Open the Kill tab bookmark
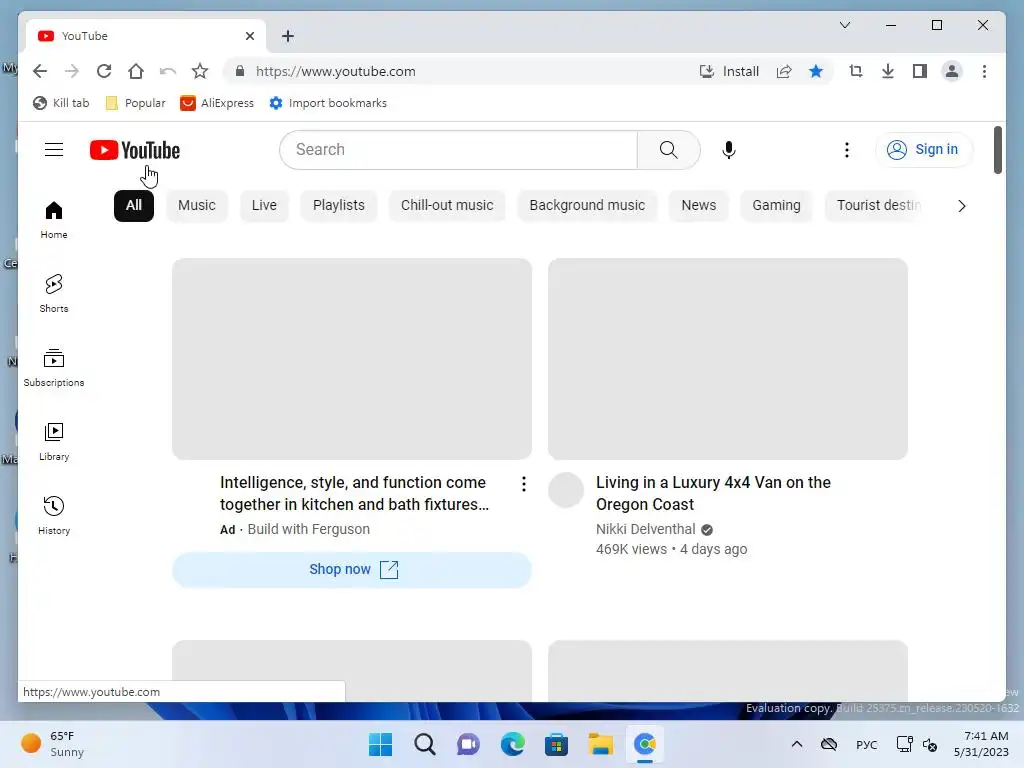Image resolution: width=1024 pixels, height=768 pixels. 61,103
